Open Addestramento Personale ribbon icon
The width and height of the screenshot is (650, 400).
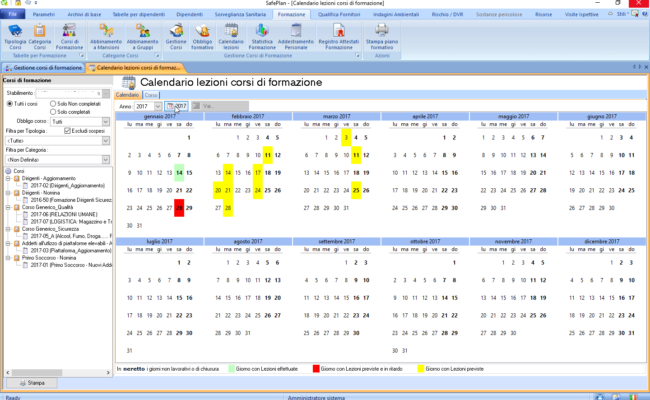tap(296, 37)
